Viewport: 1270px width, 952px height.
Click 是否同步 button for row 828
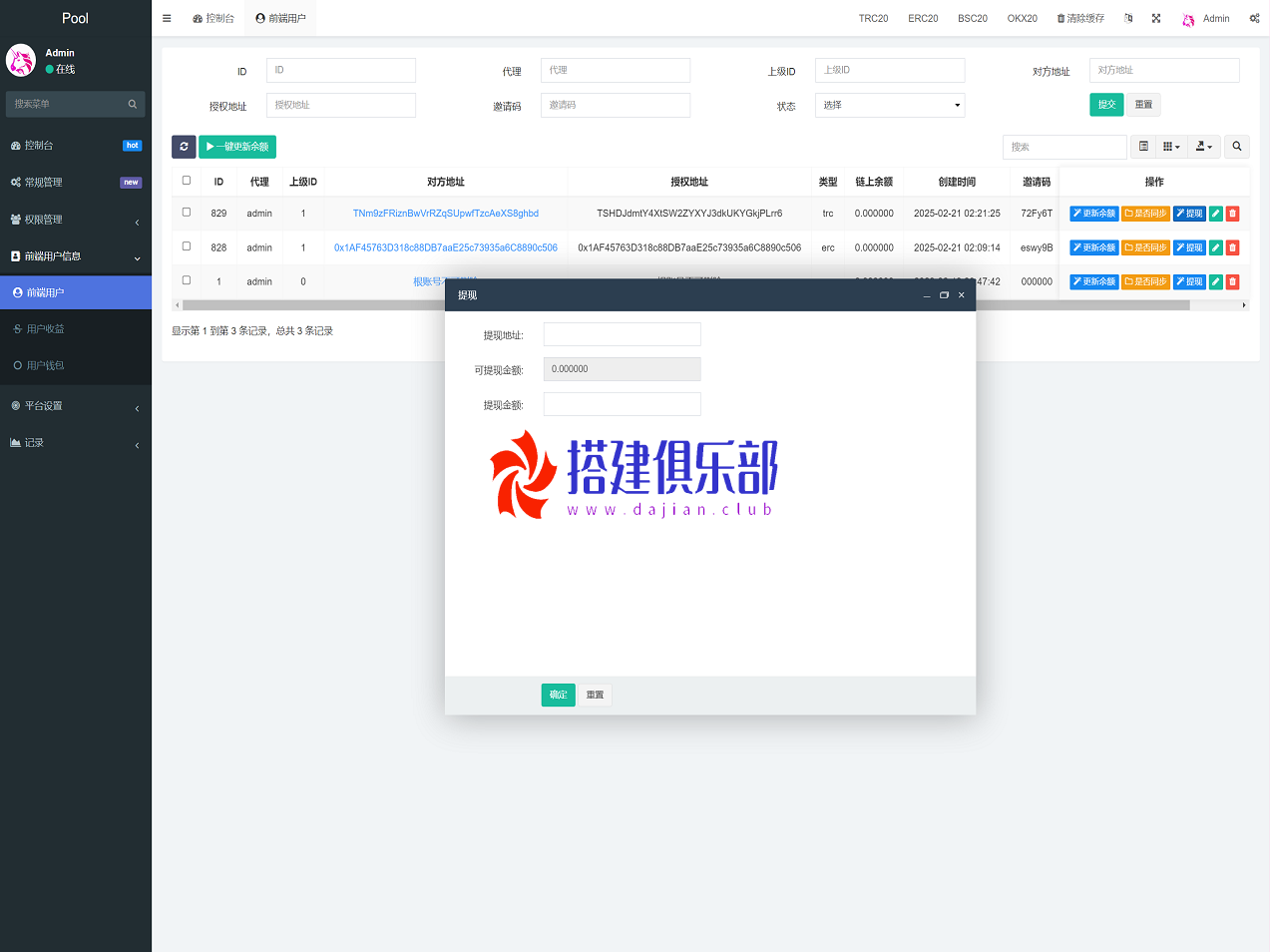pos(1145,247)
